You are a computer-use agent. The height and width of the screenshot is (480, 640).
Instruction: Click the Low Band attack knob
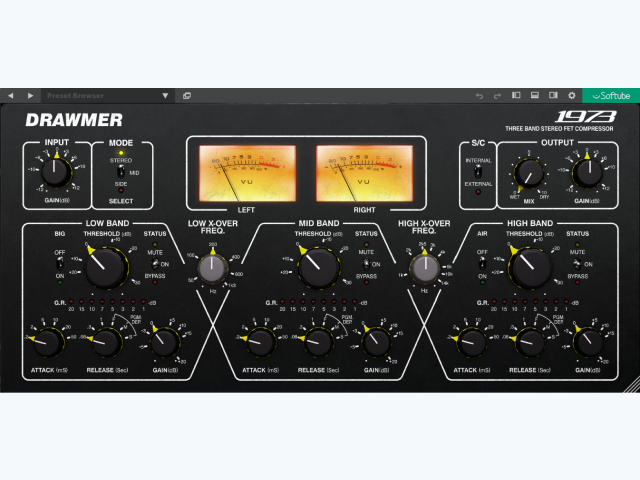click(47, 343)
